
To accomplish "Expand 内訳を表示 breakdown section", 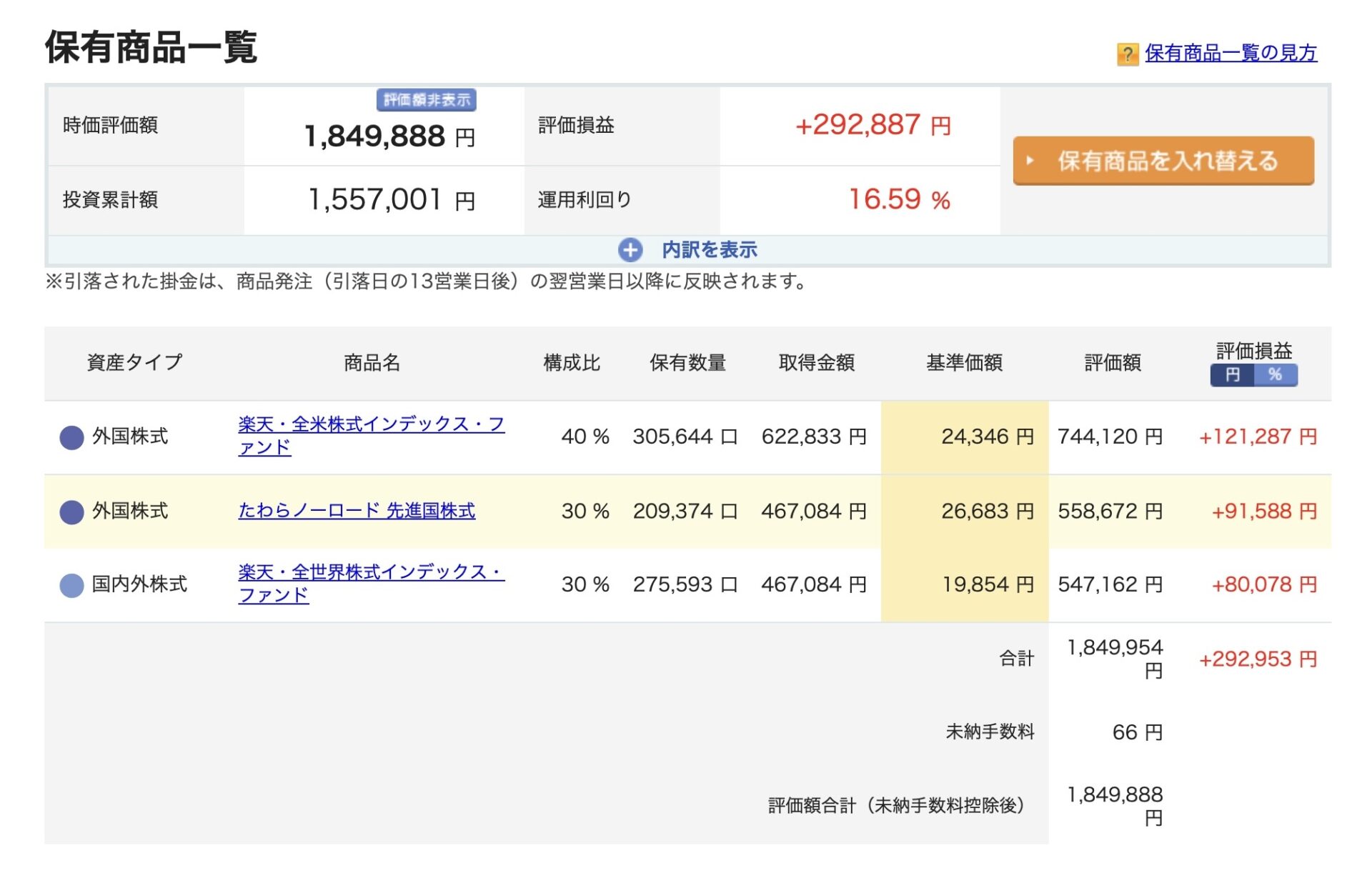I will 709,250.
